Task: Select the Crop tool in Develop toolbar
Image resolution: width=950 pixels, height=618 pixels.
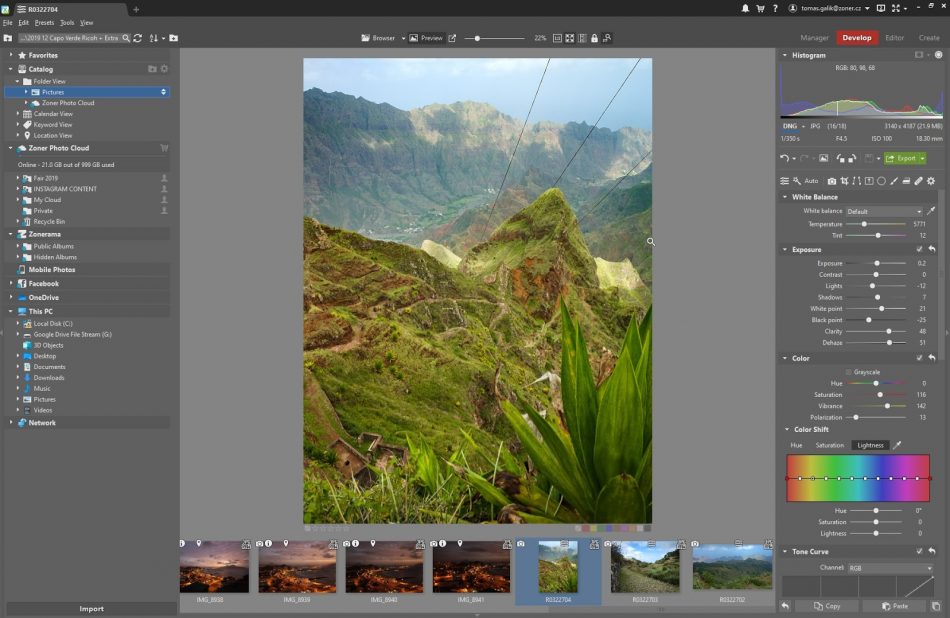Action: (x=844, y=181)
